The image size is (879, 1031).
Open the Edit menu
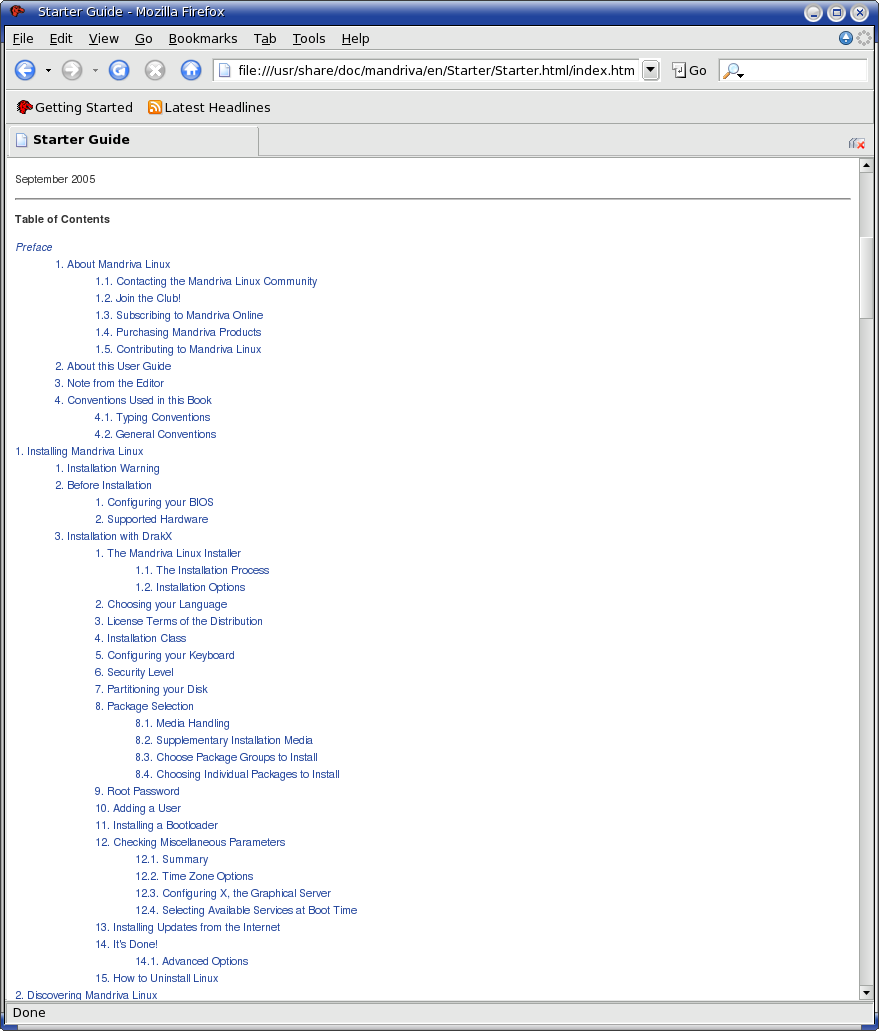[x=61, y=39]
